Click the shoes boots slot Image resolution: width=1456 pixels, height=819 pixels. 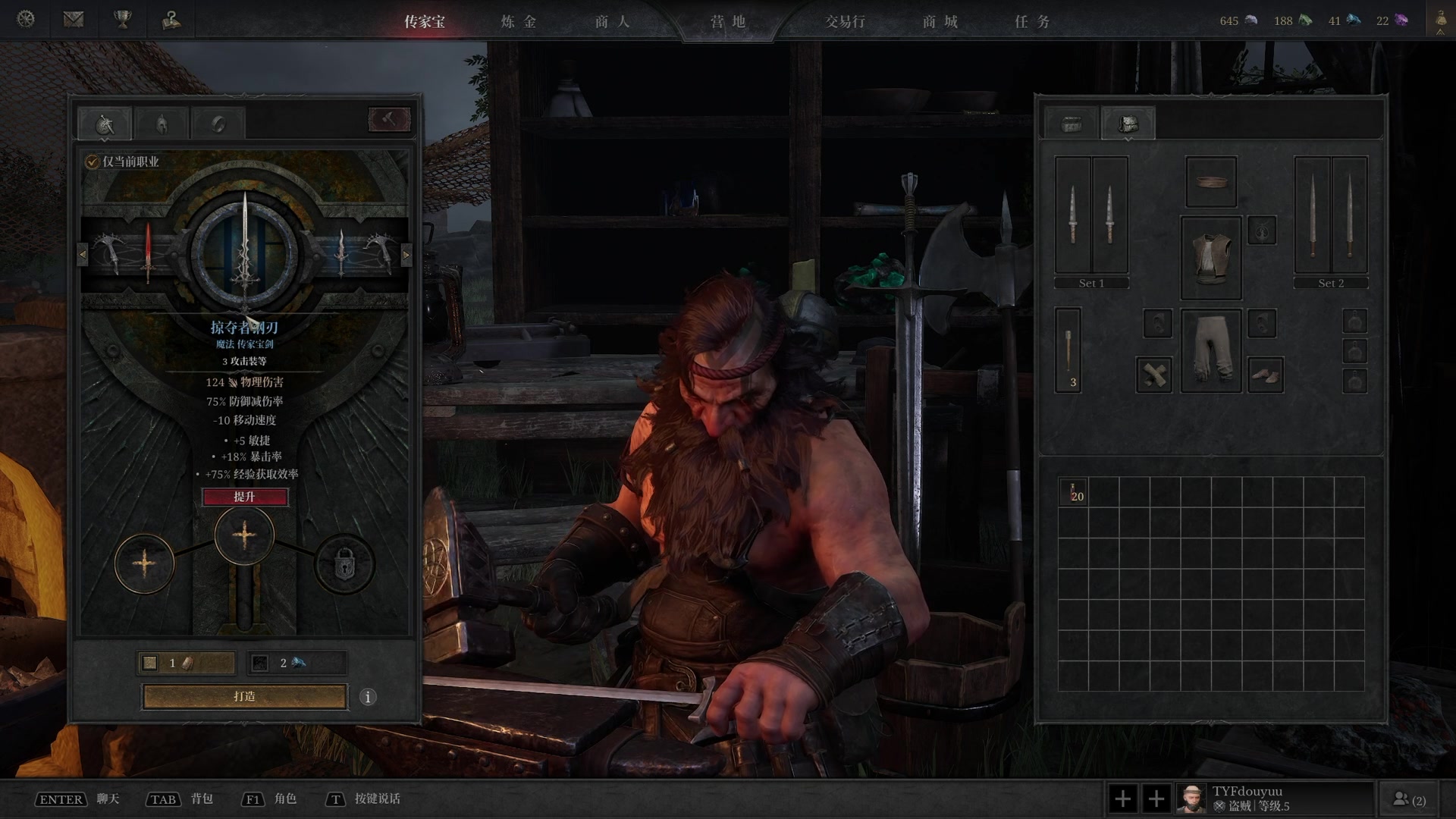pos(1266,375)
